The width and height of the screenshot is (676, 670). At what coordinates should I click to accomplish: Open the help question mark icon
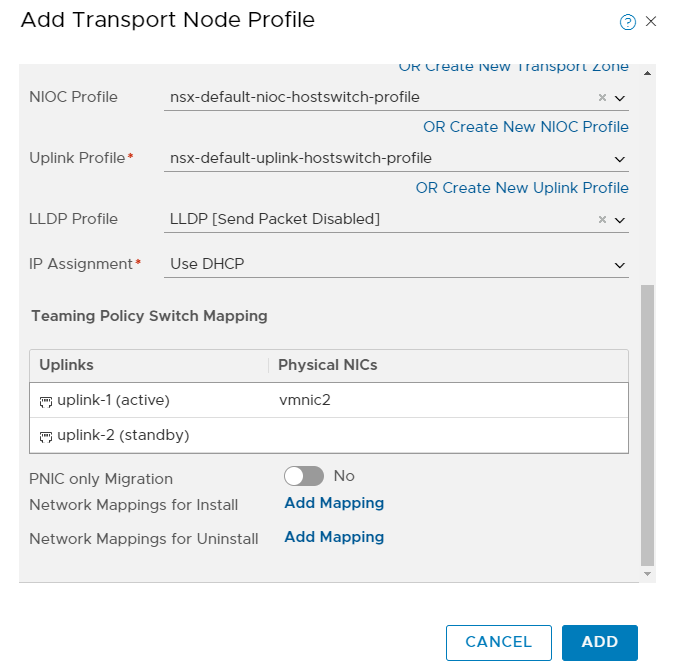click(628, 22)
